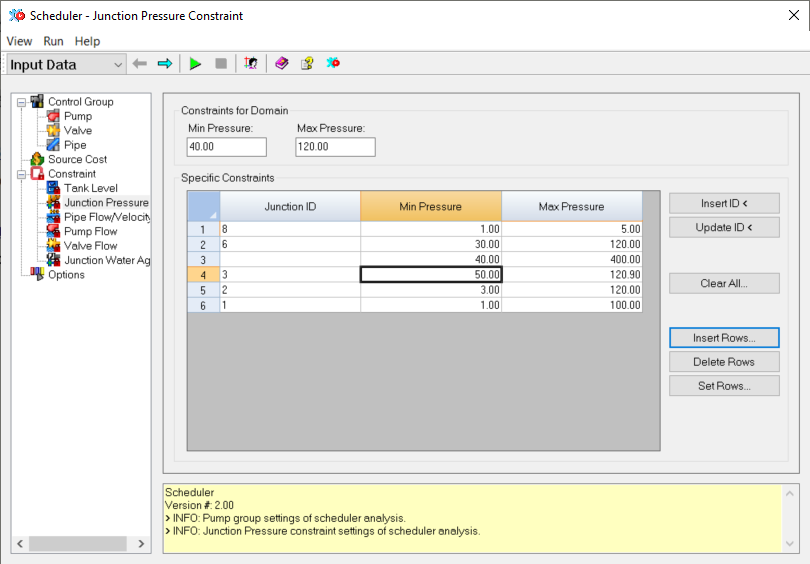
Task: Click the Constraint node icon
Action: (37, 174)
